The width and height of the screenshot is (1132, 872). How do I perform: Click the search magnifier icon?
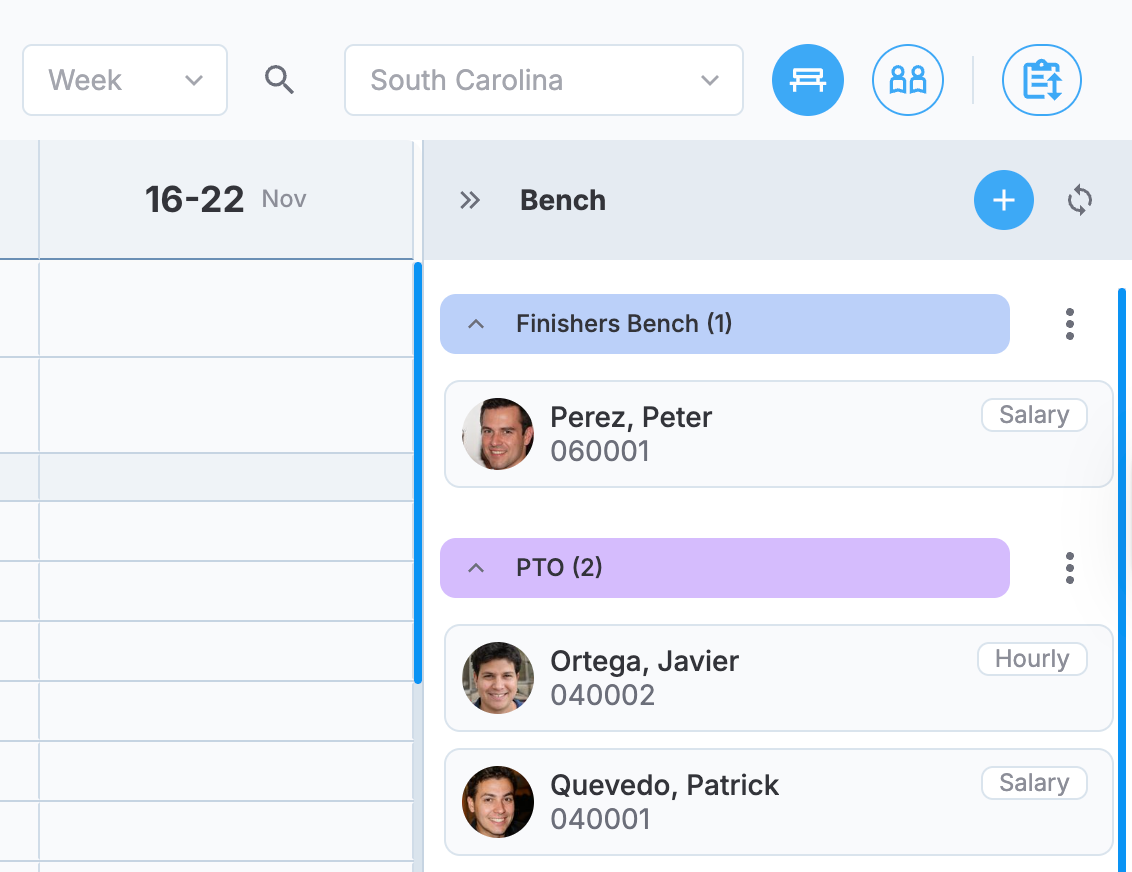tap(279, 79)
